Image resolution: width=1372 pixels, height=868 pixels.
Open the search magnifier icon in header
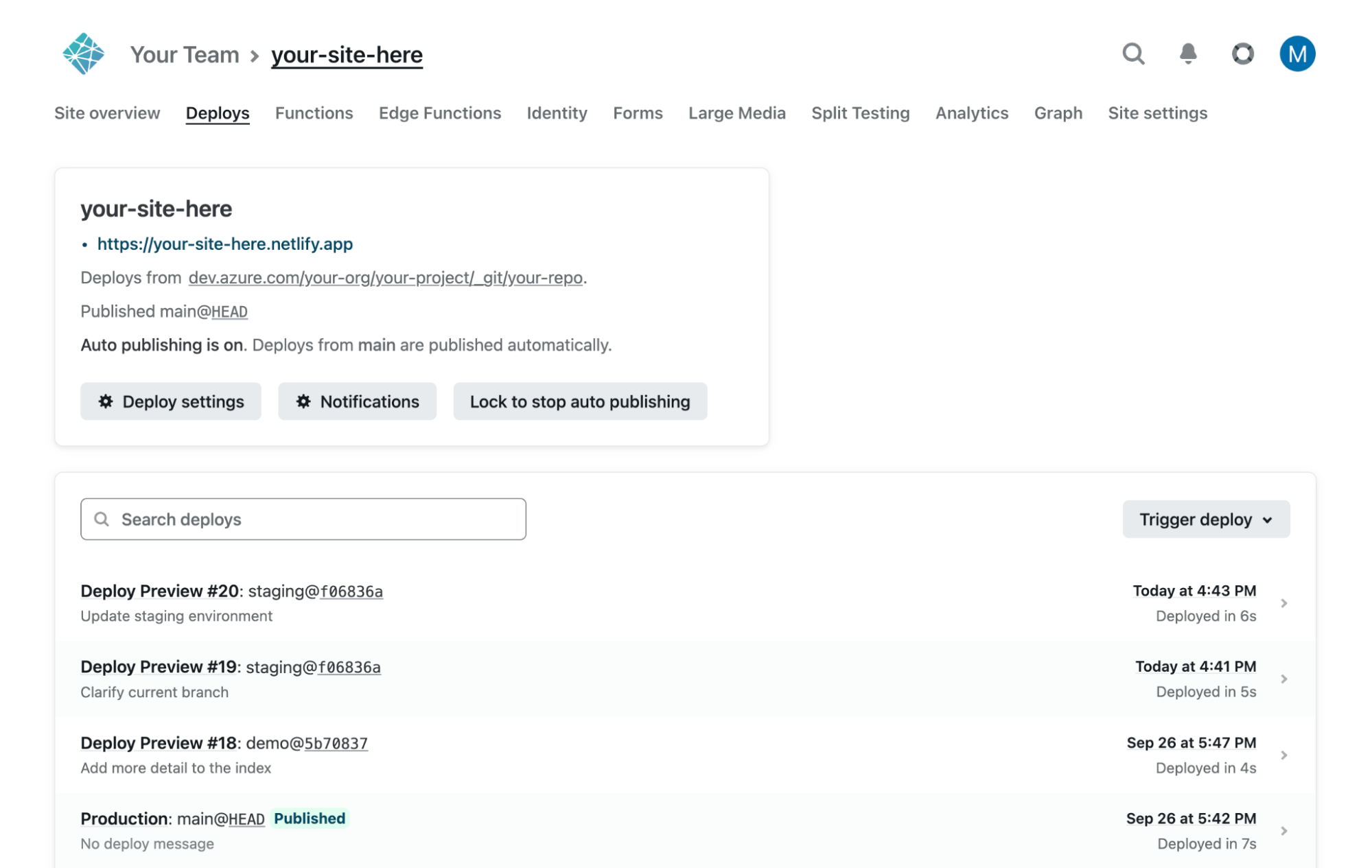(x=1133, y=54)
